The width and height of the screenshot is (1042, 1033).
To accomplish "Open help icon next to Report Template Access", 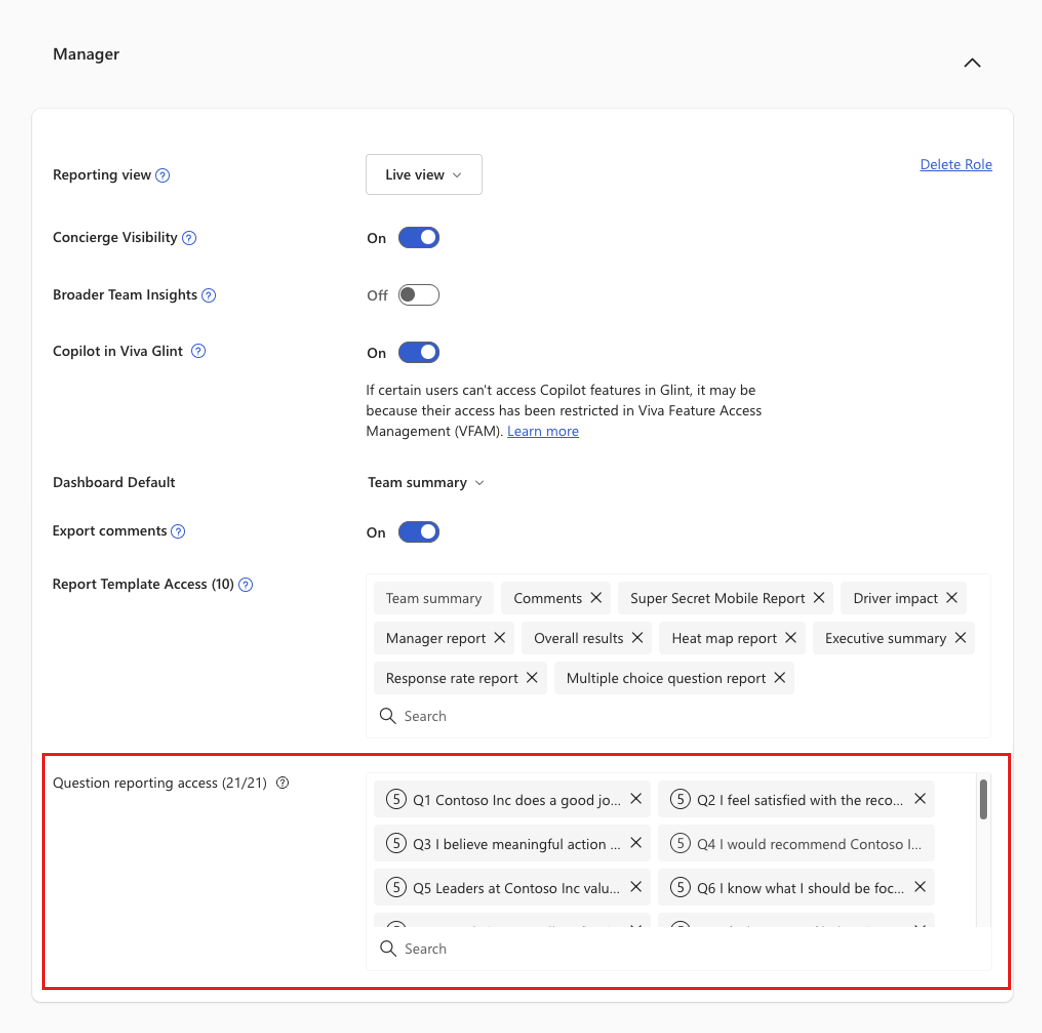I will click(246, 585).
